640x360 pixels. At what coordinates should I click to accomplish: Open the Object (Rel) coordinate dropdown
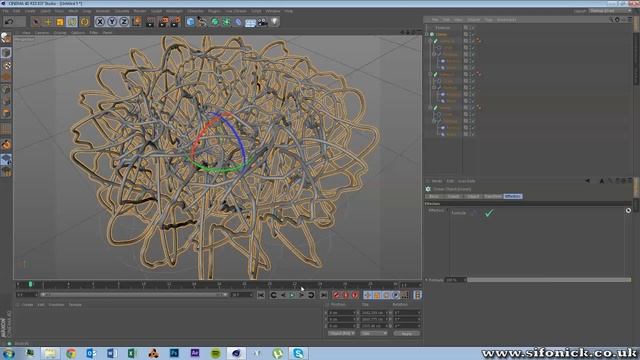point(341,333)
